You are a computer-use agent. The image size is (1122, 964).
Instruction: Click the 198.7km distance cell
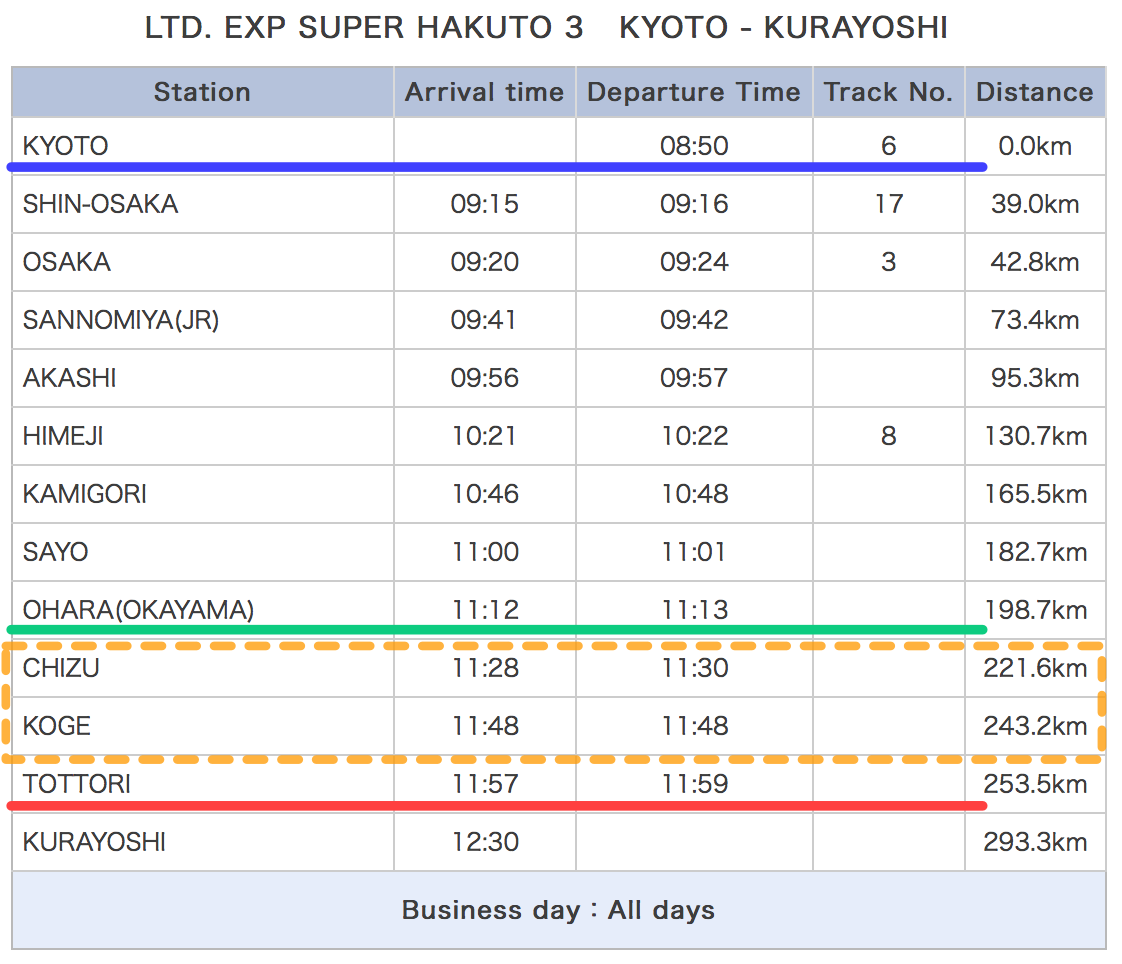pyautogui.click(x=1035, y=610)
